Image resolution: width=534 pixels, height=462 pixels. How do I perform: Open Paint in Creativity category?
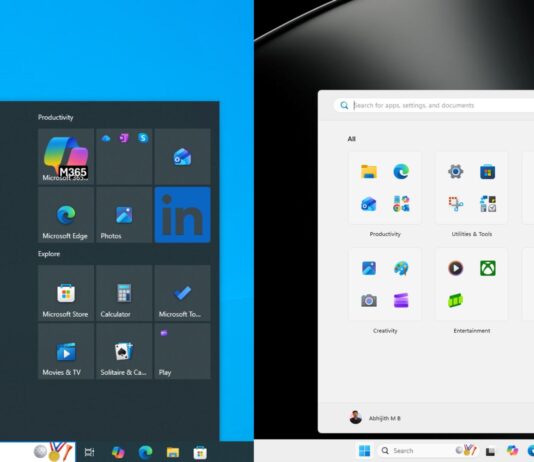401,268
